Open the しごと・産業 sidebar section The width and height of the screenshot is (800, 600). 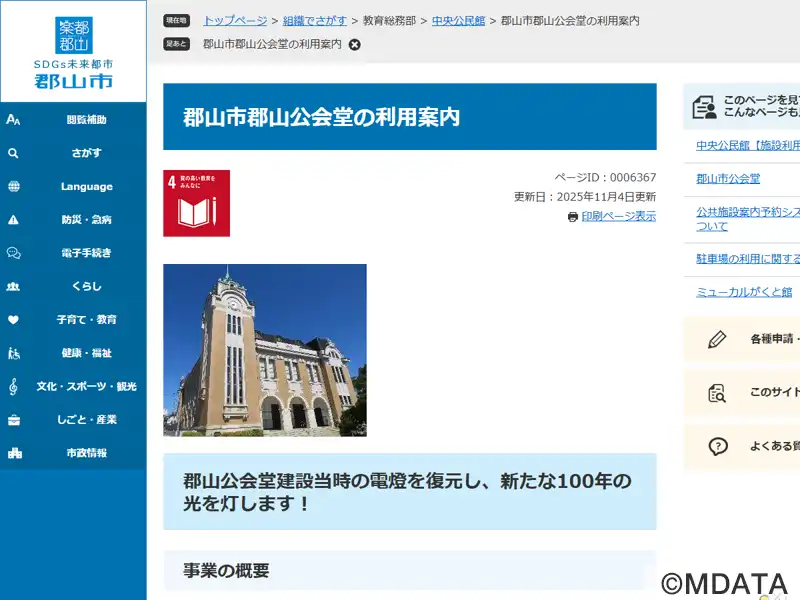tap(73, 420)
